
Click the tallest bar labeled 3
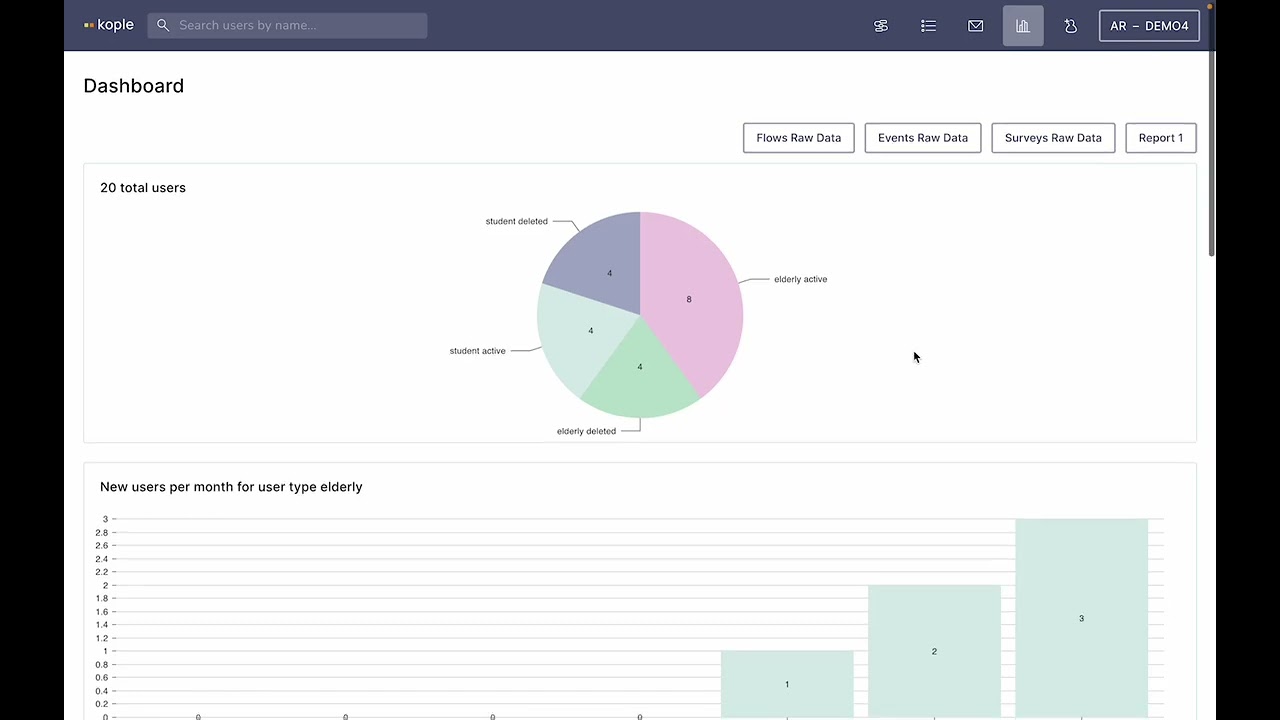click(x=1081, y=617)
